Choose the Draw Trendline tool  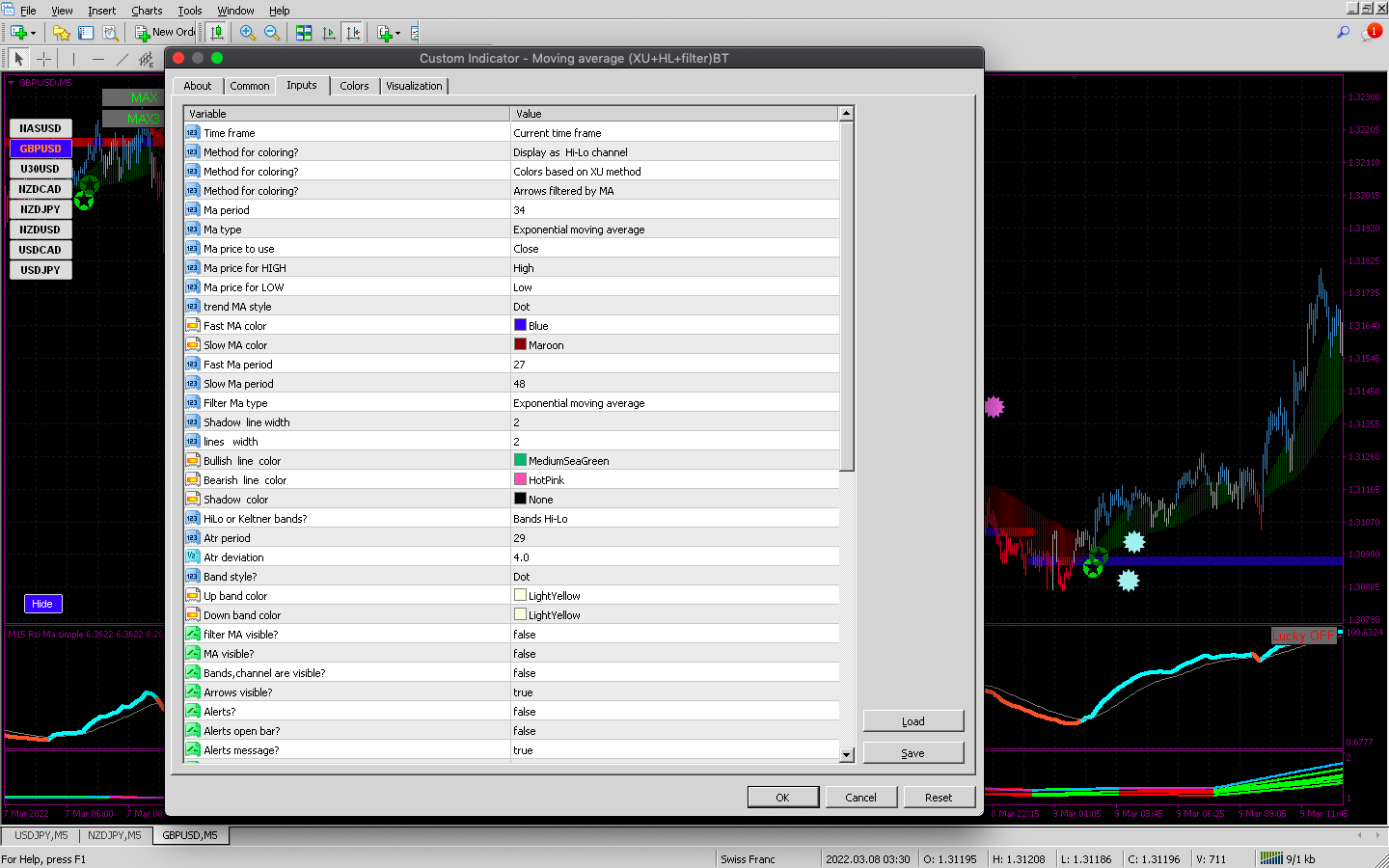pyautogui.click(x=123, y=59)
